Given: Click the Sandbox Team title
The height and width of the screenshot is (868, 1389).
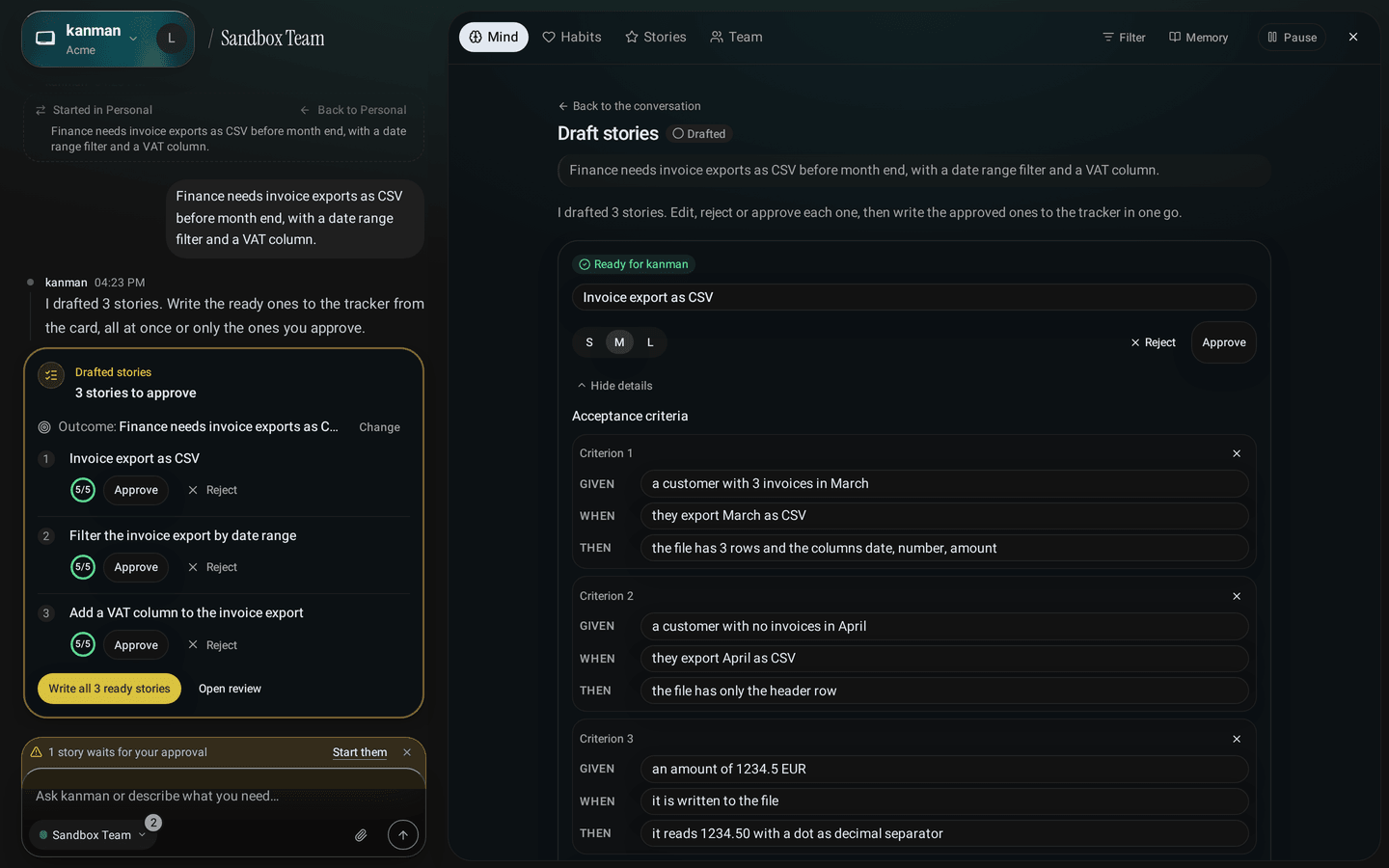Looking at the screenshot, I should 272,39.
